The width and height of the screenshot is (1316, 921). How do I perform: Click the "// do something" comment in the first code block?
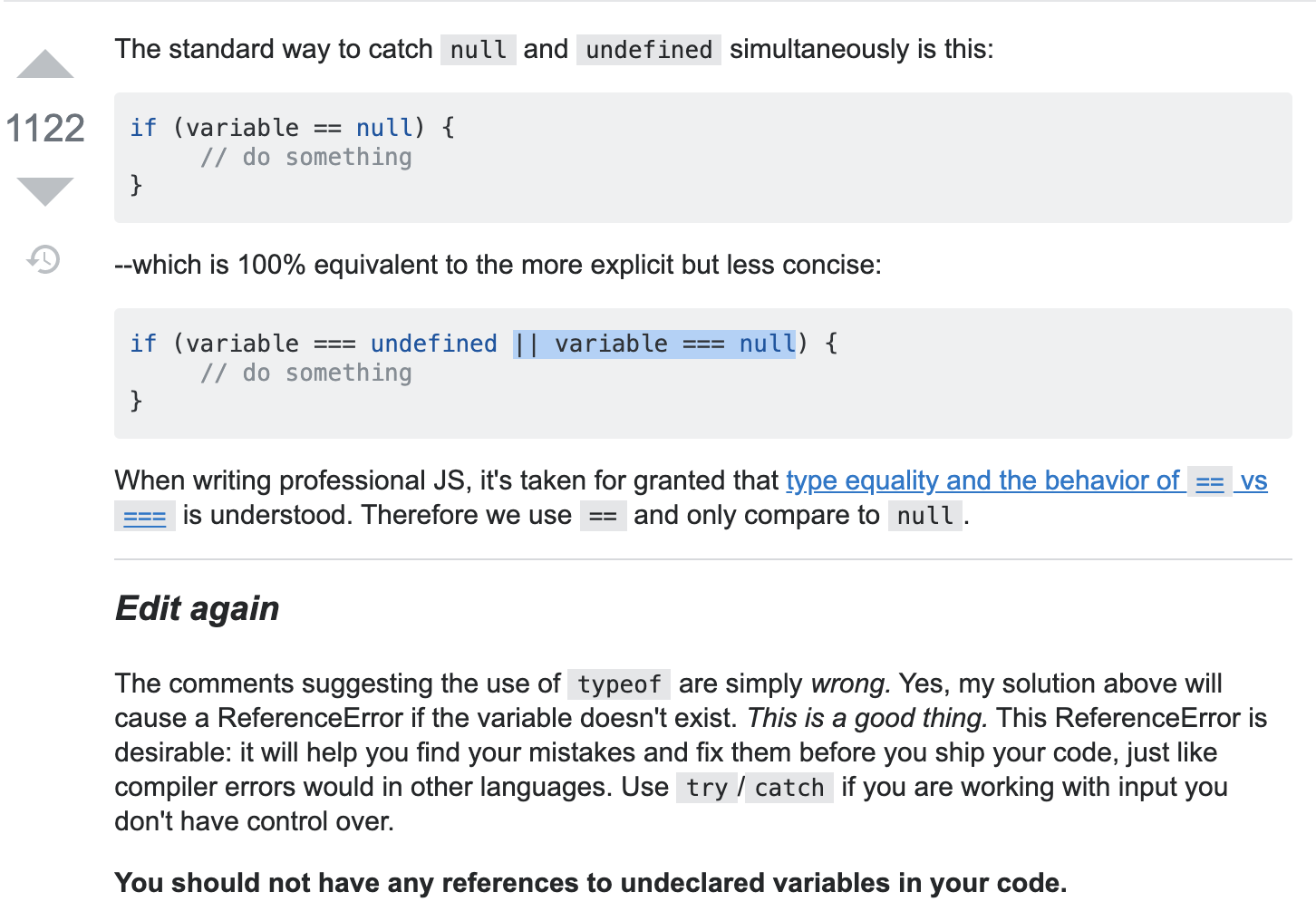[x=306, y=158]
